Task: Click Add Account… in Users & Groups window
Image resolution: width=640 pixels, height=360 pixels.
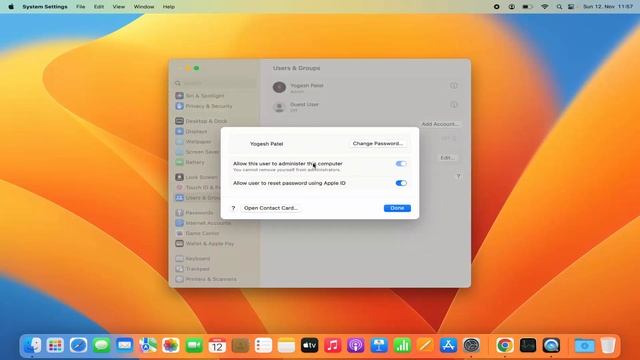Action: (440, 124)
